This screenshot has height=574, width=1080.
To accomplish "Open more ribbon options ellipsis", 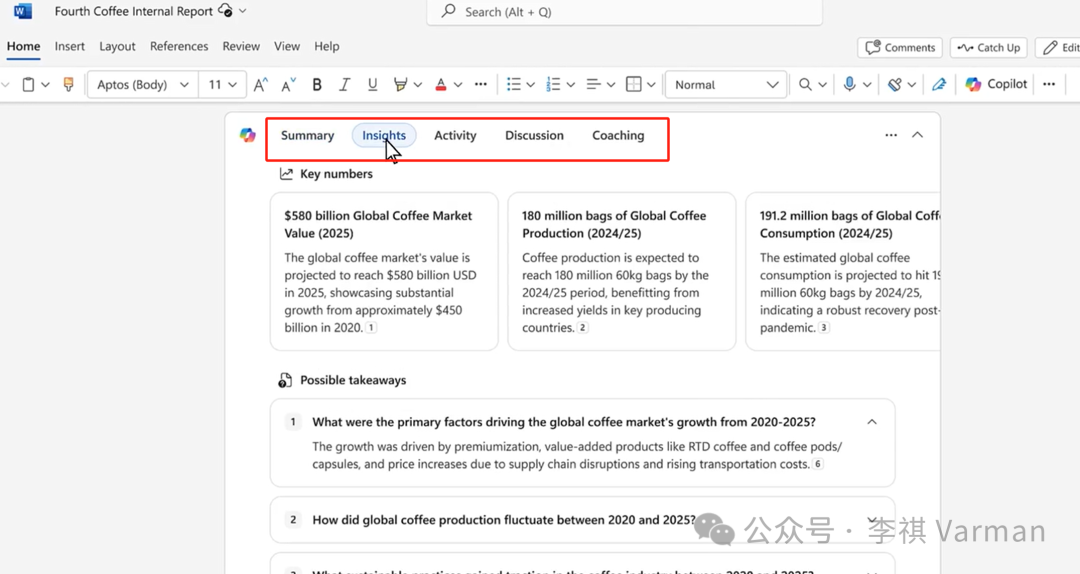I will click(x=1049, y=85).
